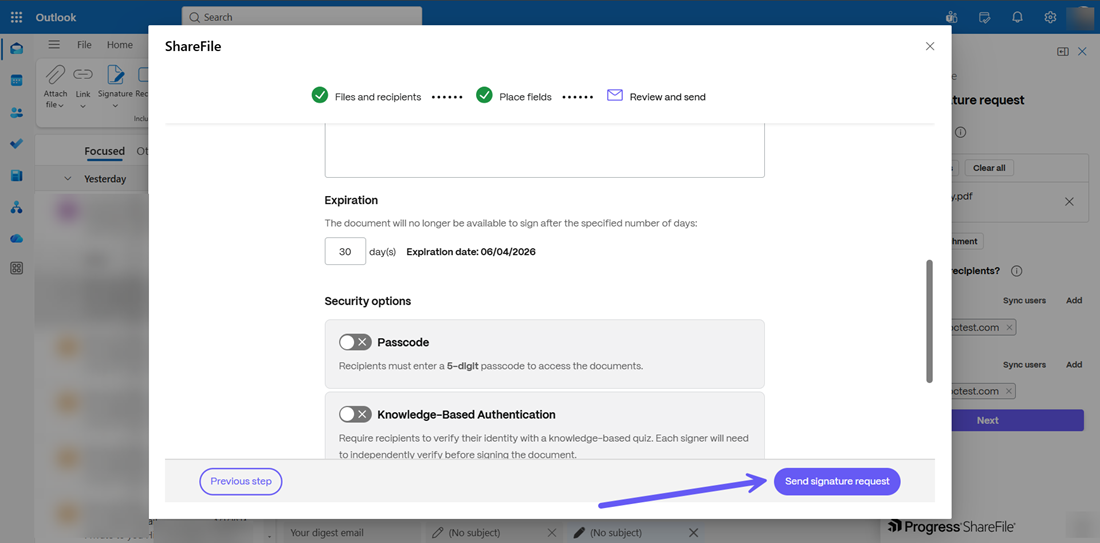Close the first (No subject) draft tab

point(551,532)
